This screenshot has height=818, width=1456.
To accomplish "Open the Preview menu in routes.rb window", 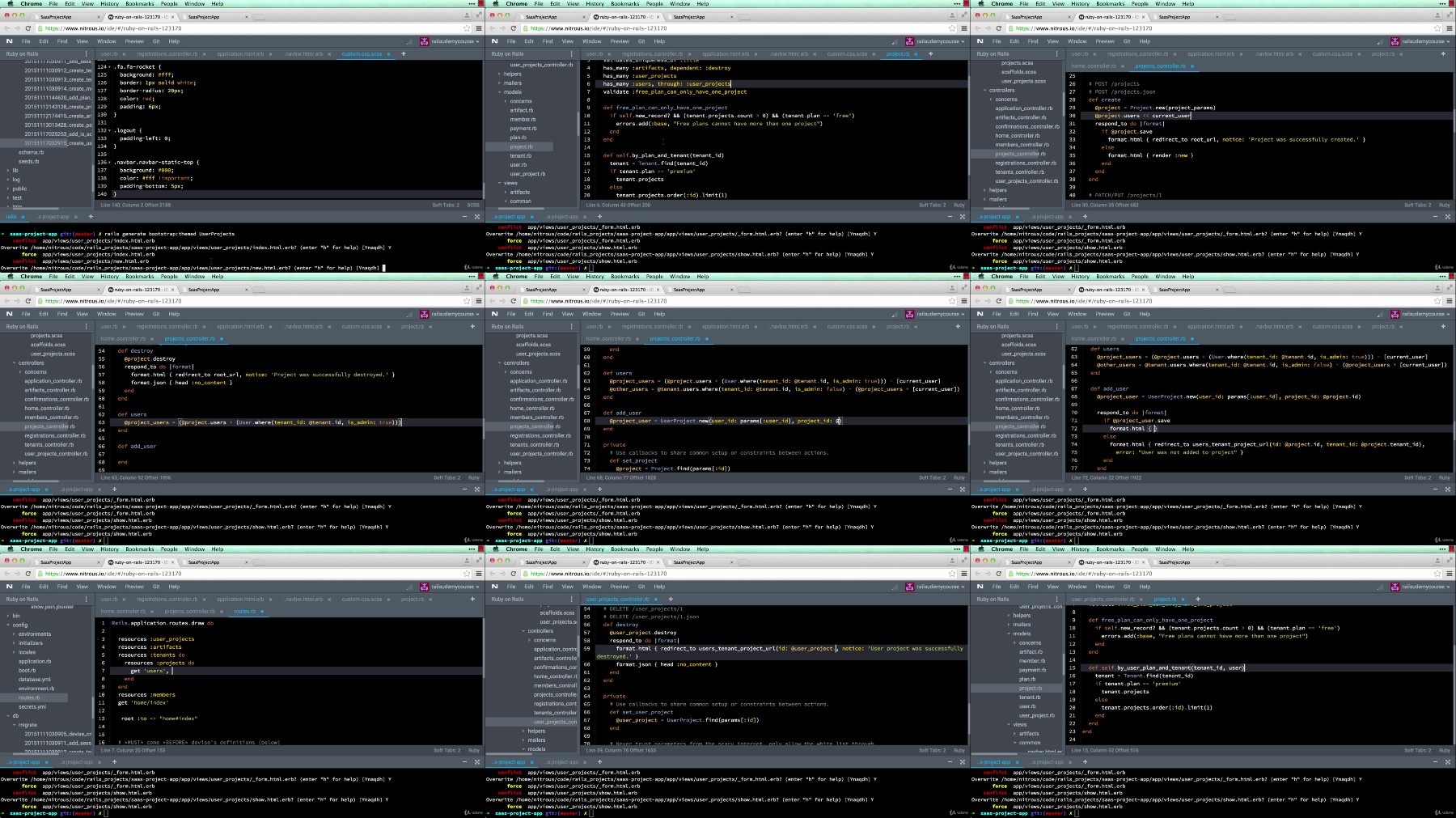I will pos(134,587).
